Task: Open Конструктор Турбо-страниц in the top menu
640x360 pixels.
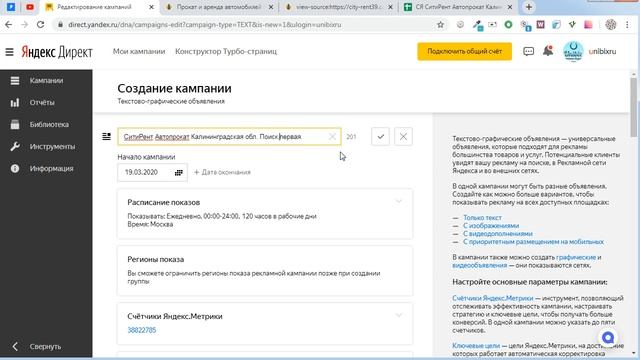Action: [226, 51]
